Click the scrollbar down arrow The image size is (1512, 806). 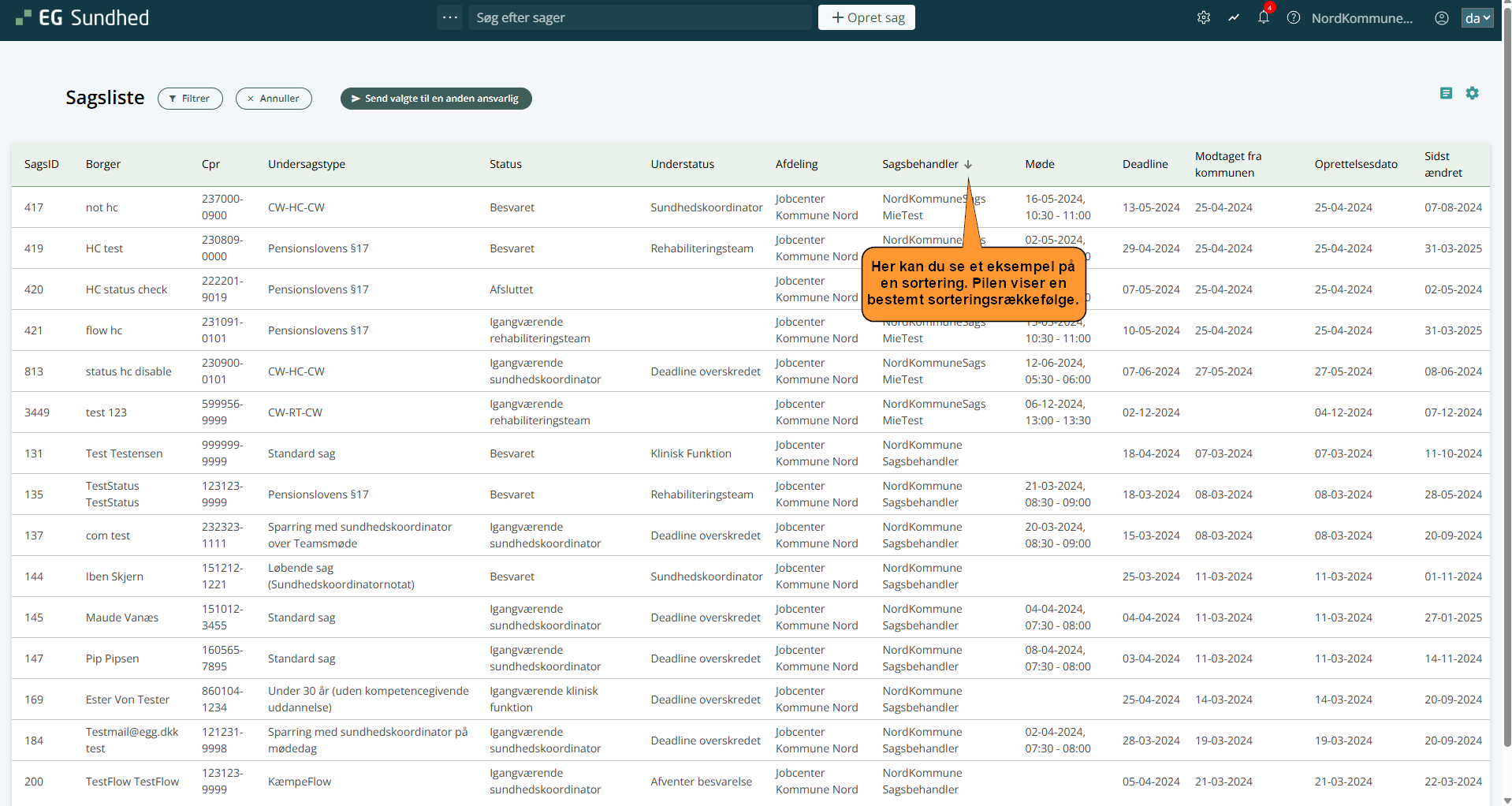click(1507, 800)
